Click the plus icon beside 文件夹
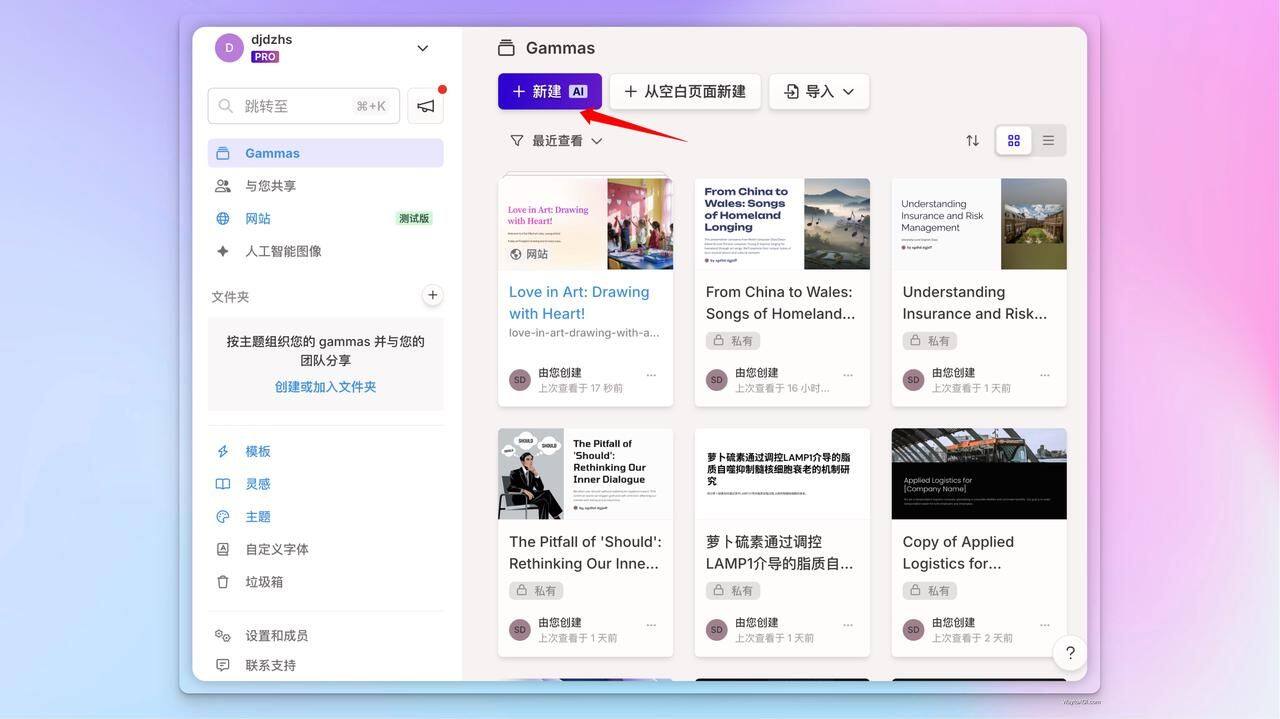Viewport: 1280px width, 719px height. 432,295
